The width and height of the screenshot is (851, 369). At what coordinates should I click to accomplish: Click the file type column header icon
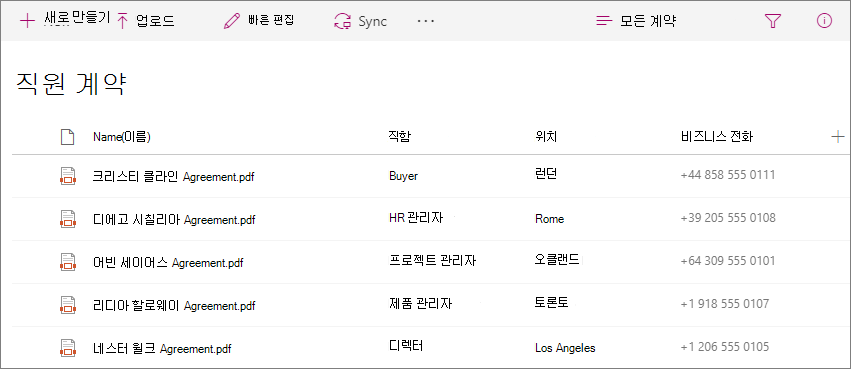pyautogui.click(x=67, y=137)
